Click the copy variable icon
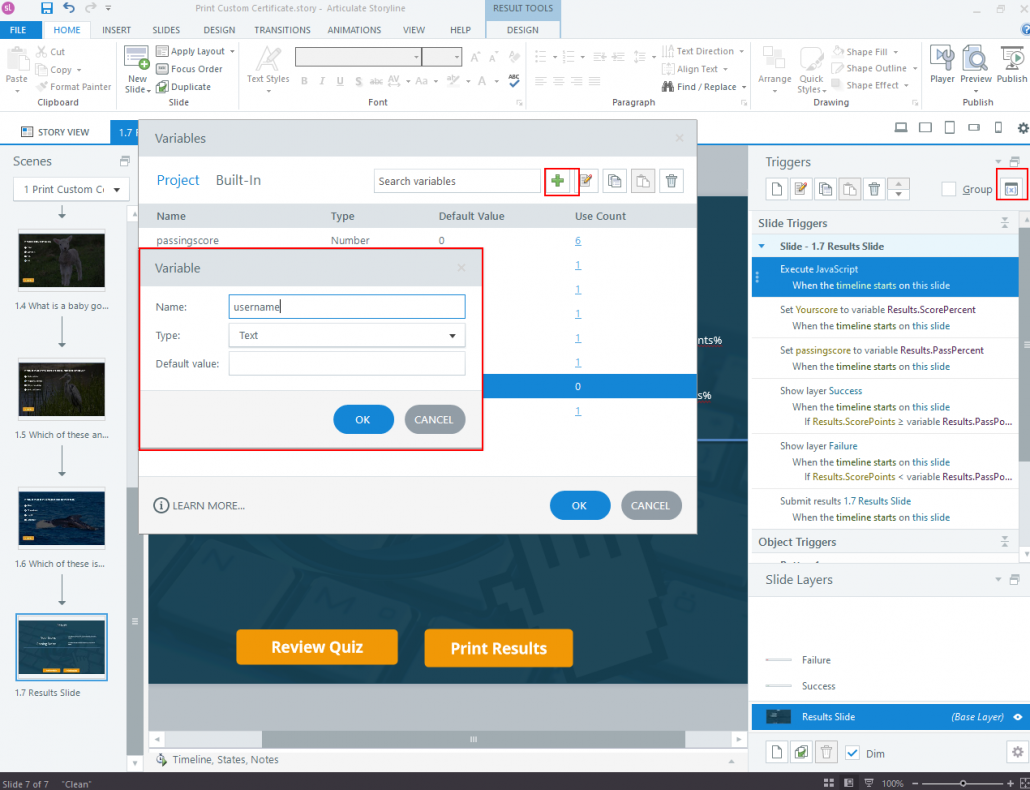The image size is (1030, 790). pyautogui.click(x=614, y=181)
